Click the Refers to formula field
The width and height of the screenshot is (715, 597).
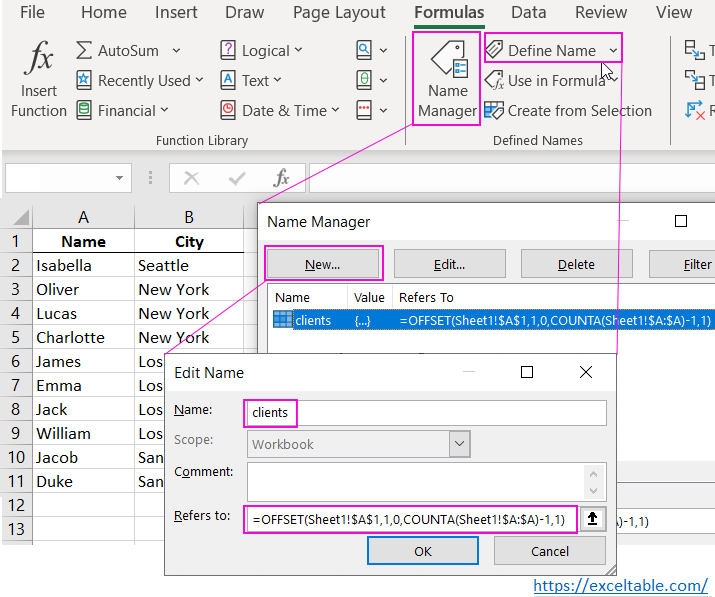click(410, 519)
